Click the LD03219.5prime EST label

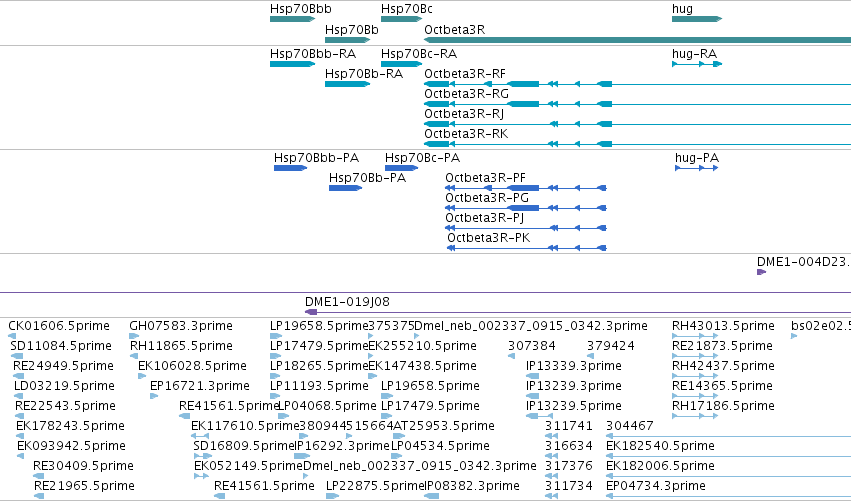click(64, 386)
